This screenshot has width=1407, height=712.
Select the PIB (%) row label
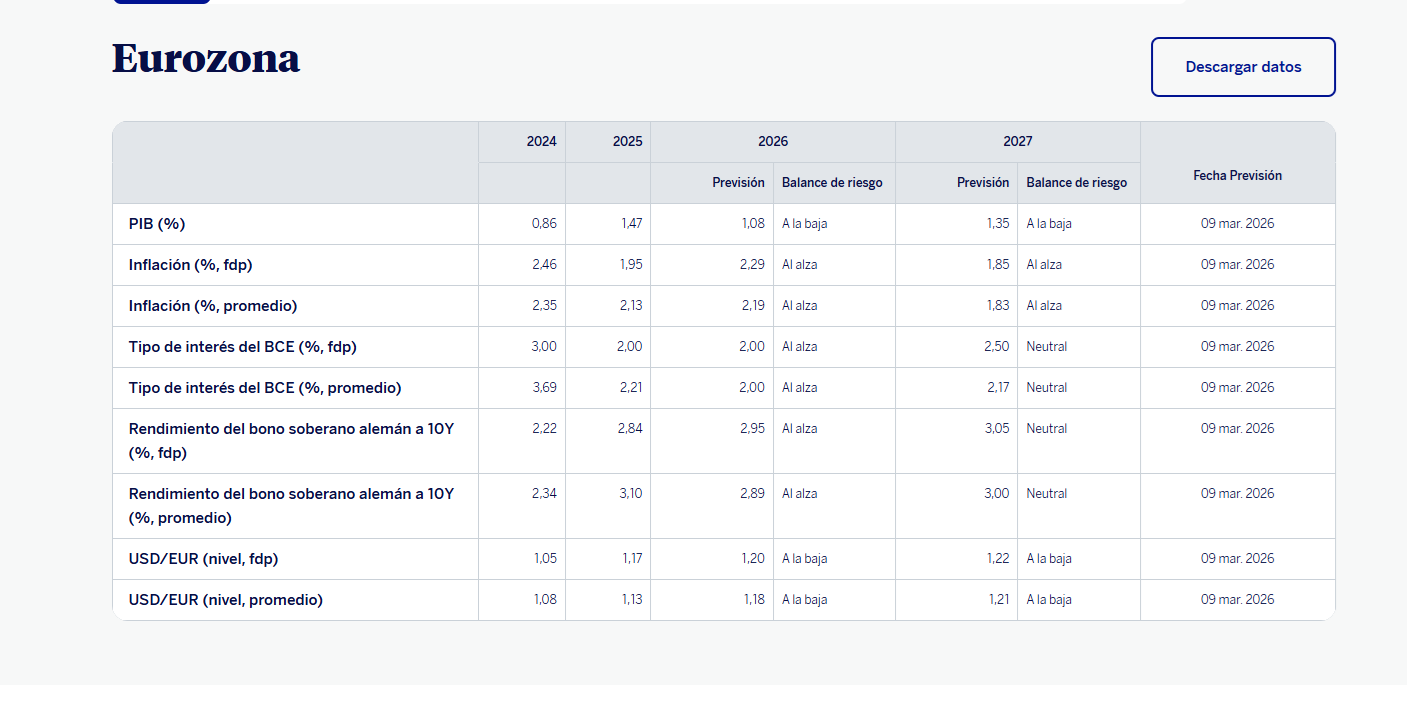tap(157, 224)
